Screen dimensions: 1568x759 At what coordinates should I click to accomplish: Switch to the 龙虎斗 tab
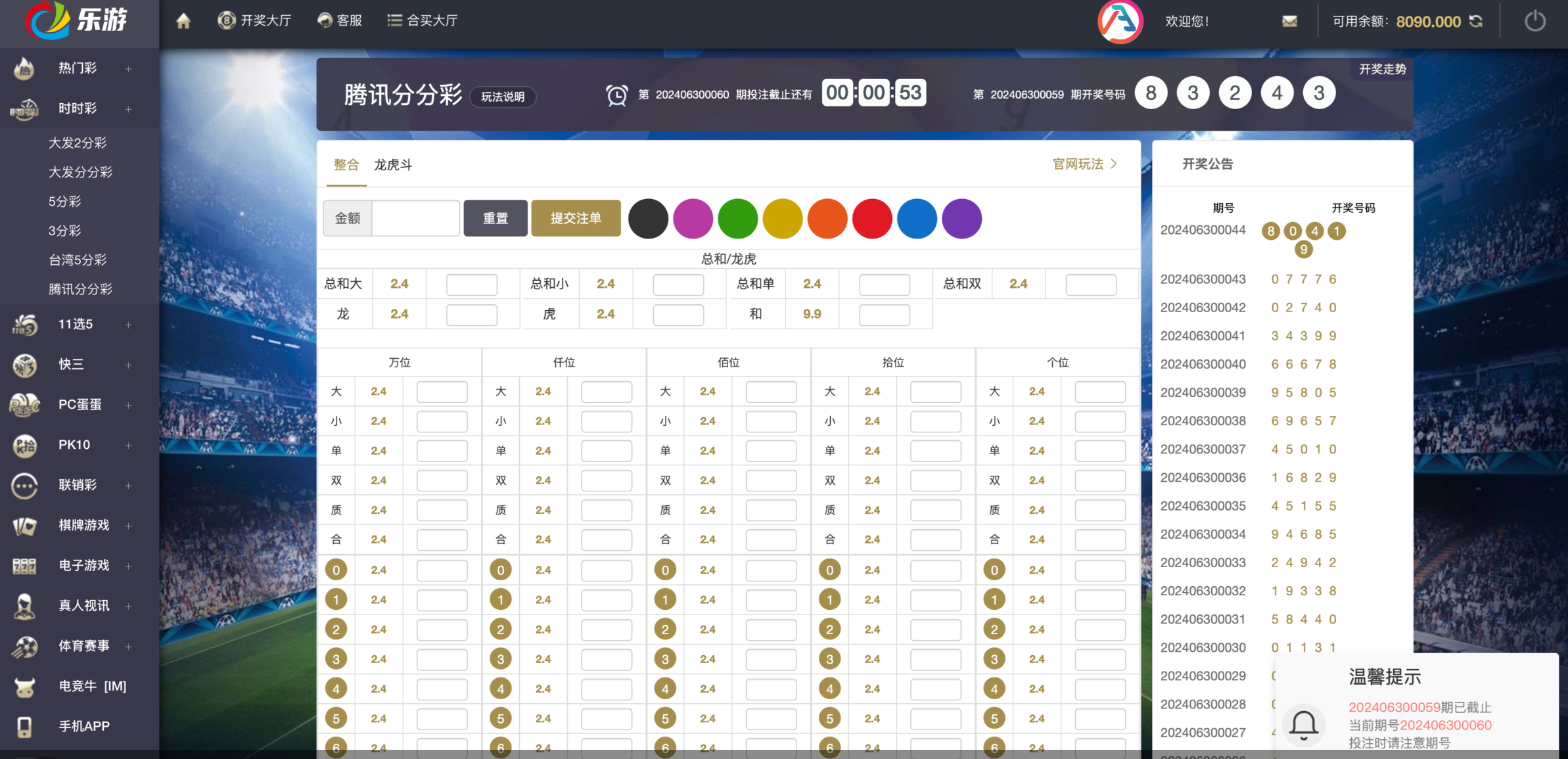tap(393, 165)
